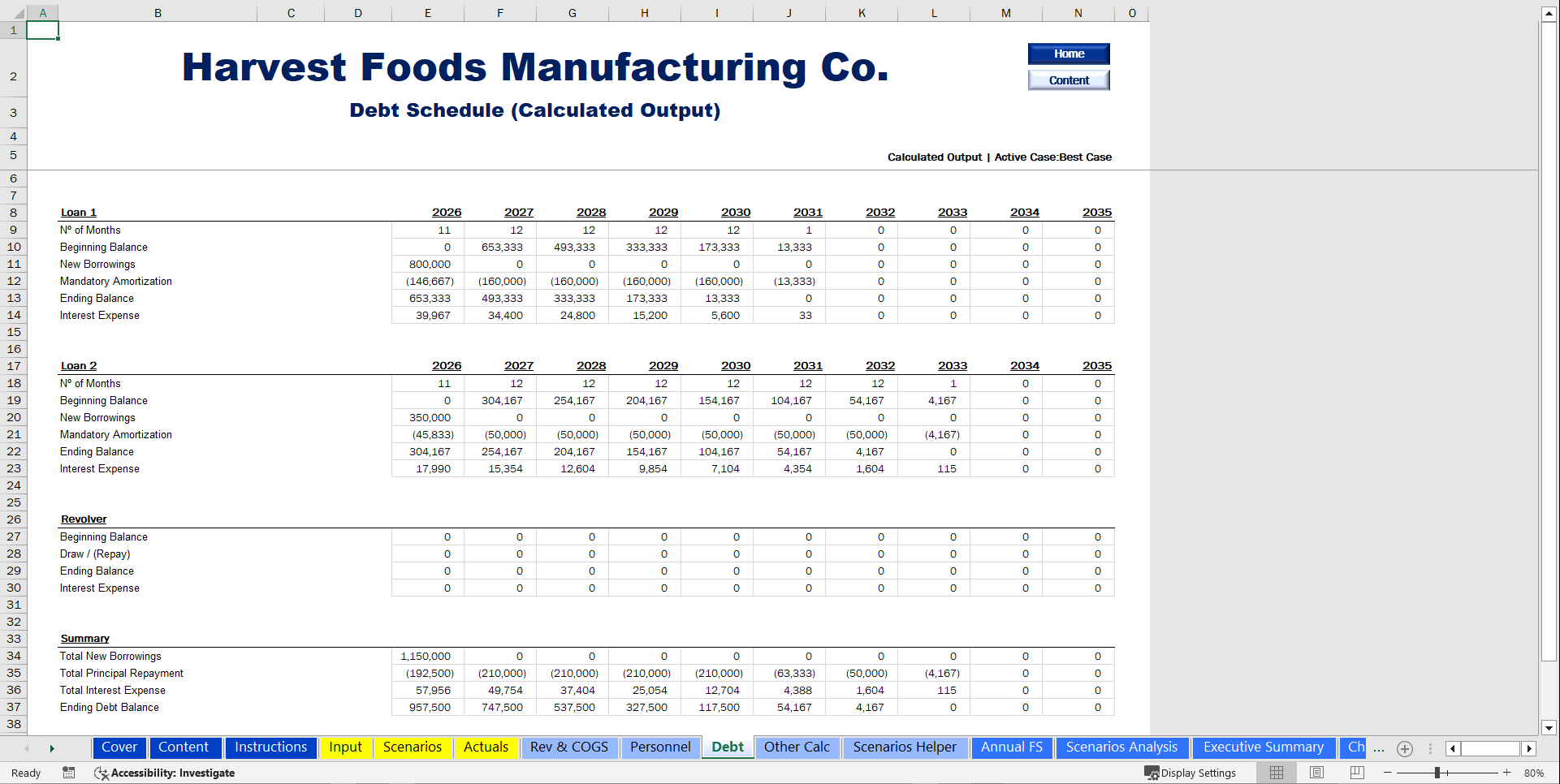Start macro recording from the status bar
The image size is (1560, 784).
click(x=69, y=773)
